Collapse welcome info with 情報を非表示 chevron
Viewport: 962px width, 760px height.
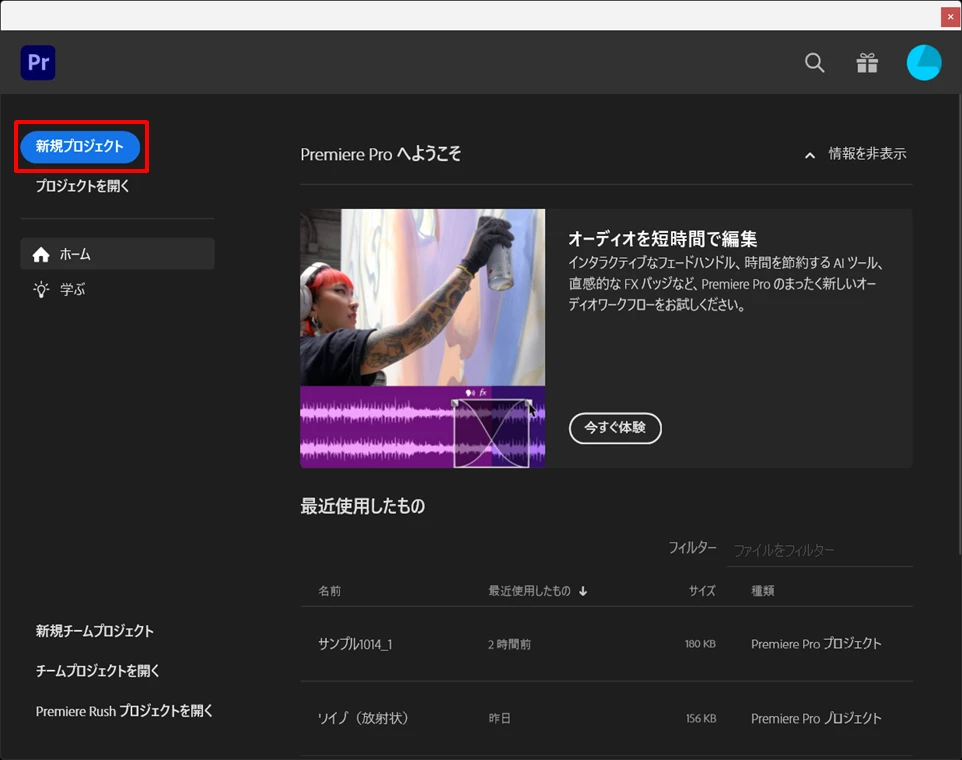[810, 155]
